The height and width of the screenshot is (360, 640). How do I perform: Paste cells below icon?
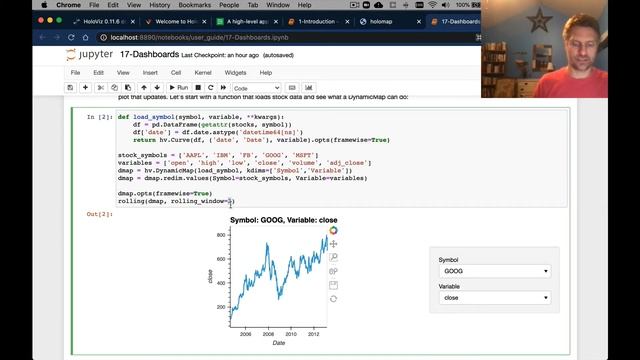(x=128, y=88)
